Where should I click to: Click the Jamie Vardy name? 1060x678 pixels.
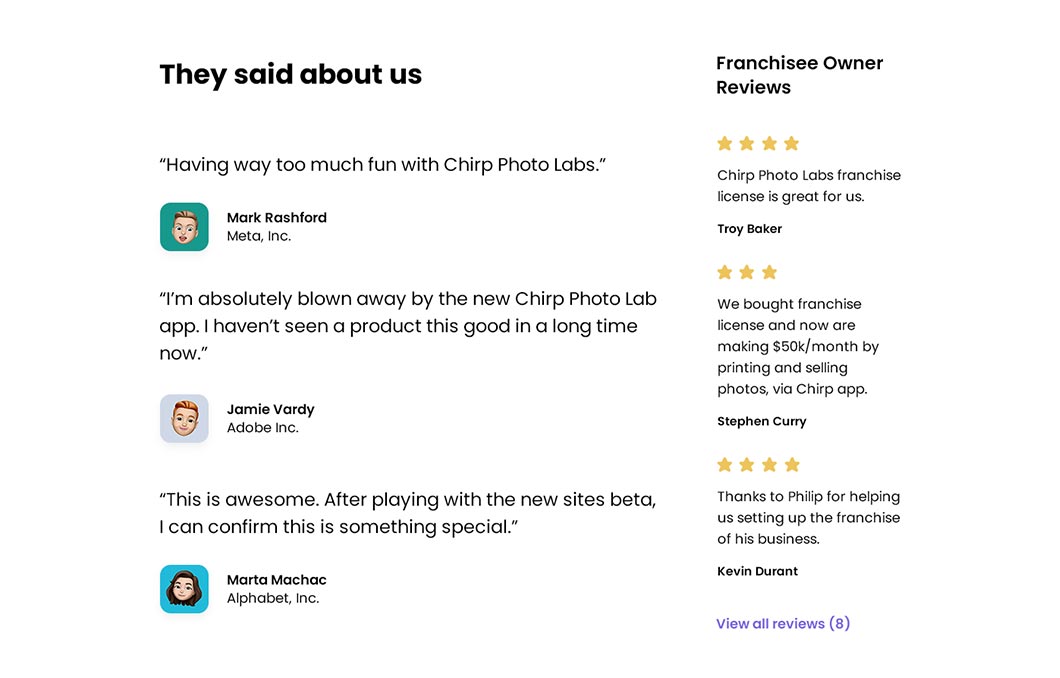(x=270, y=409)
